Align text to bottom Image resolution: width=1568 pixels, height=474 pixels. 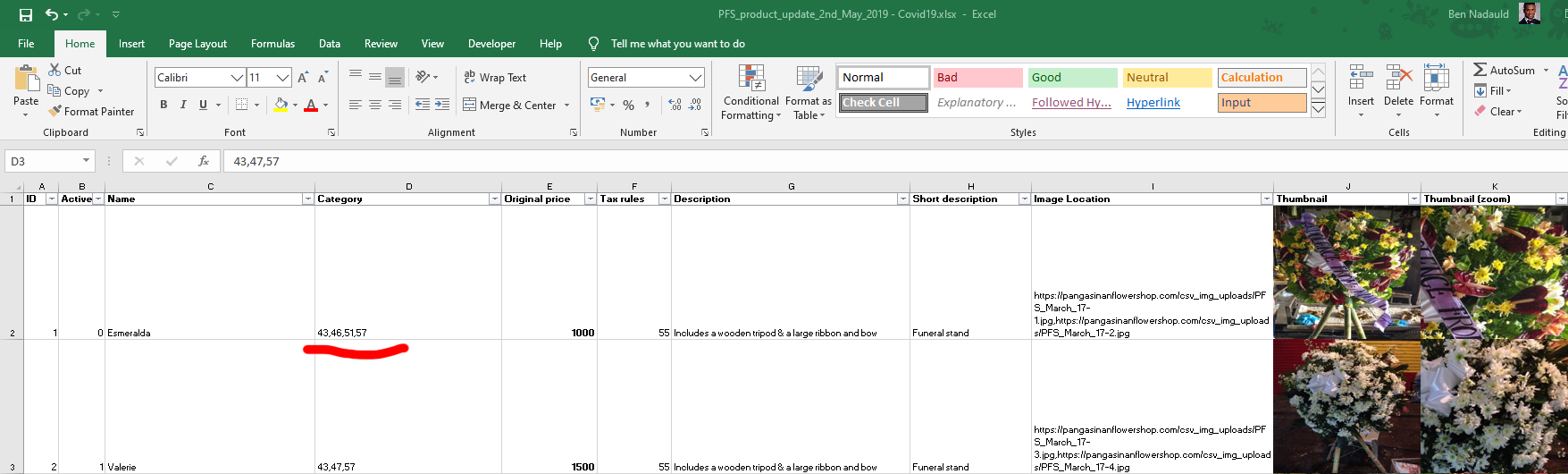click(395, 77)
